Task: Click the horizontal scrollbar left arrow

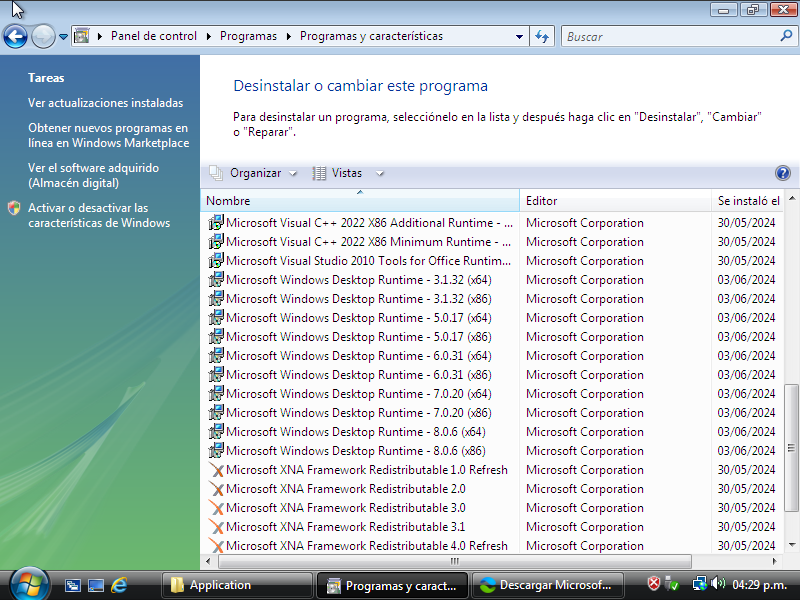Action: (x=208, y=561)
